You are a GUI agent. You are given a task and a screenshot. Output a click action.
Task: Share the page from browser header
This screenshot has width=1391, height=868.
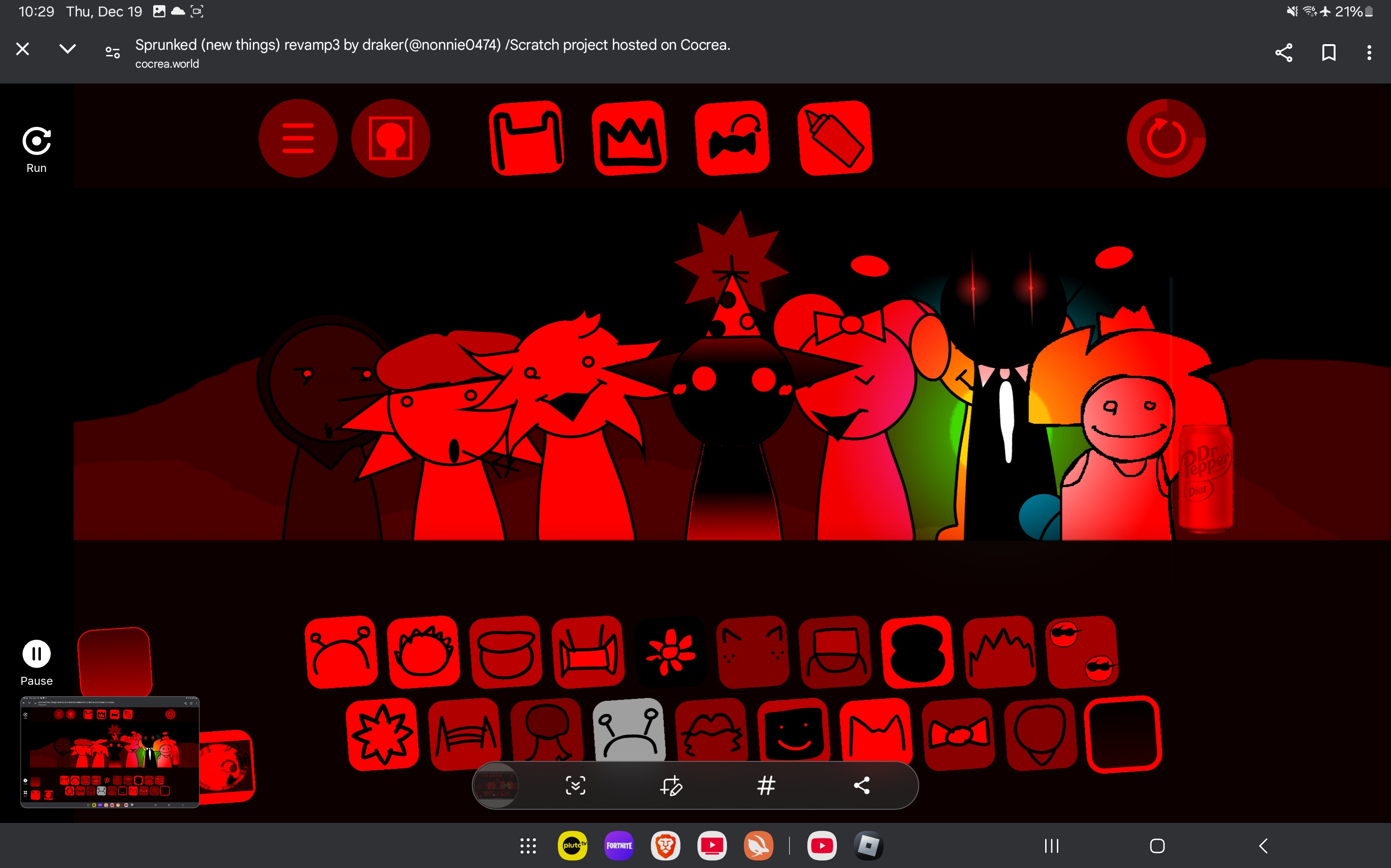click(x=1284, y=53)
